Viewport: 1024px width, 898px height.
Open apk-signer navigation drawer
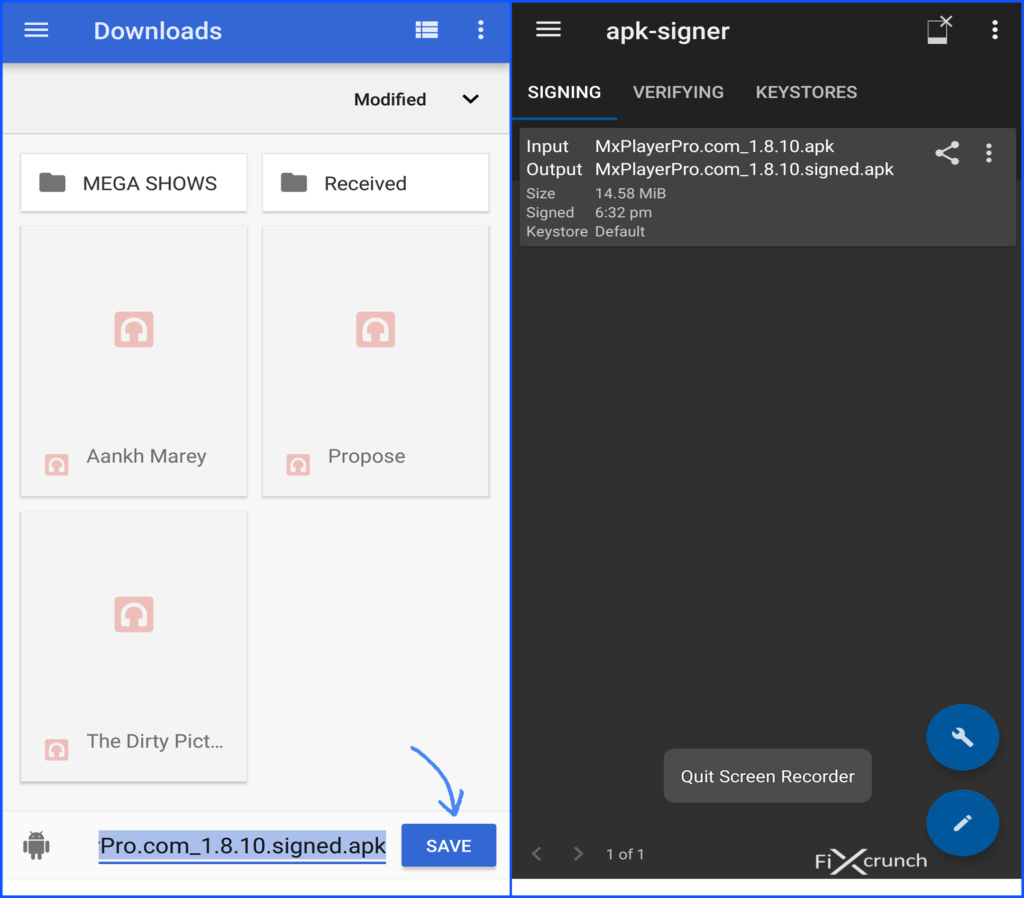pos(548,29)
